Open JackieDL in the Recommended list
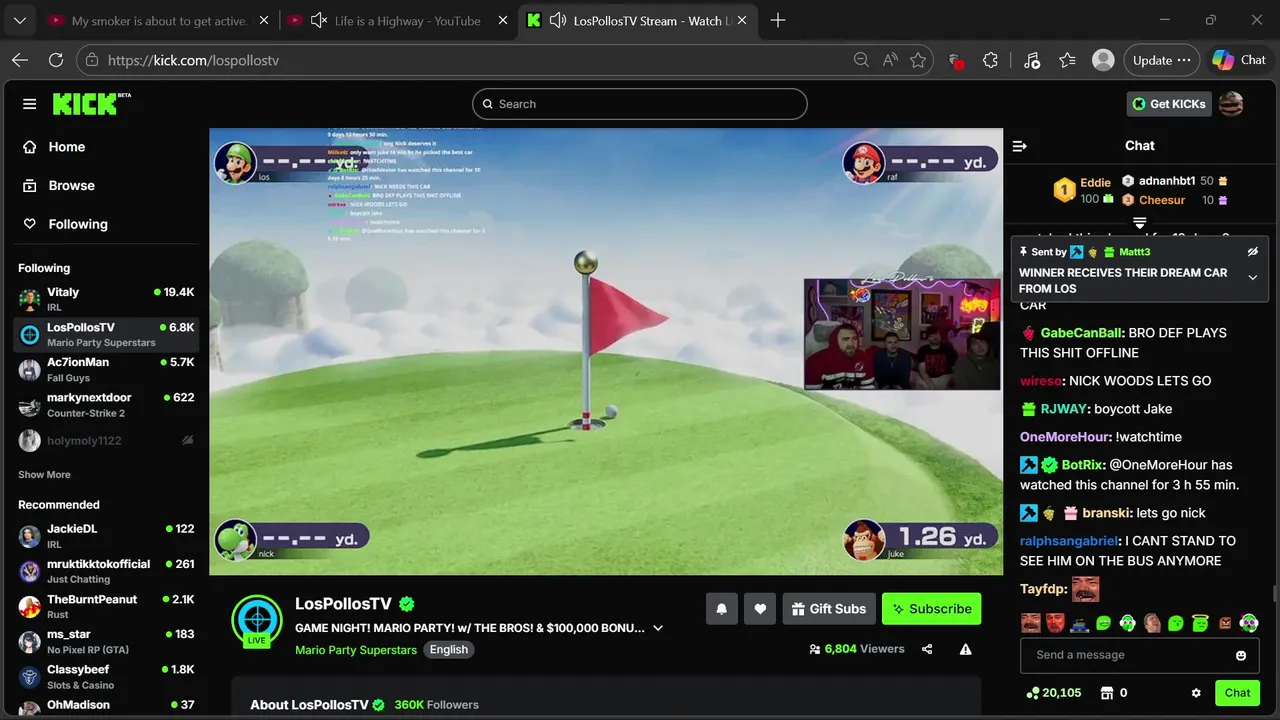 click(x=106, y=536)
